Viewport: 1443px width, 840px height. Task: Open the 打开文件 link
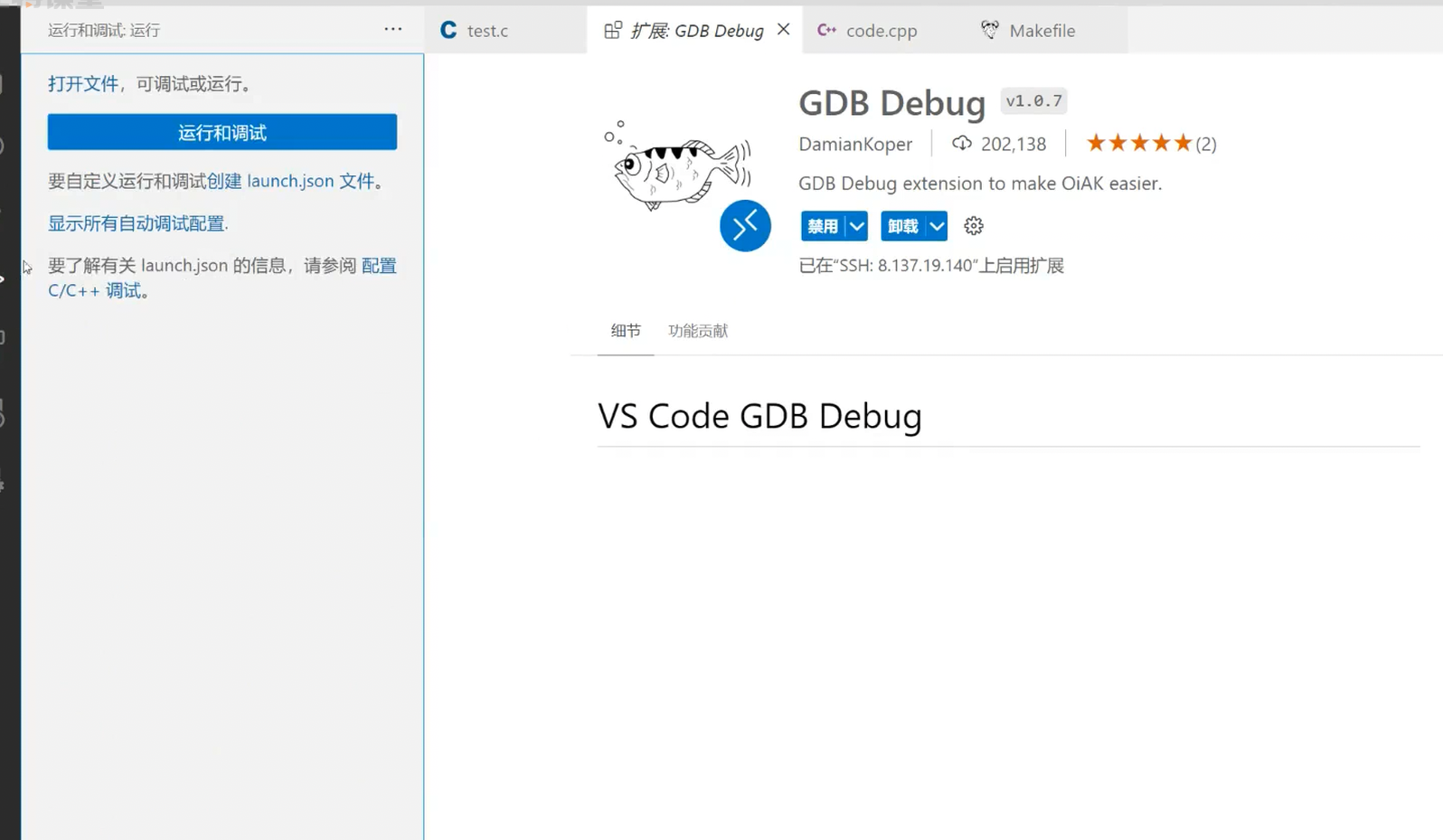[83, 84]
